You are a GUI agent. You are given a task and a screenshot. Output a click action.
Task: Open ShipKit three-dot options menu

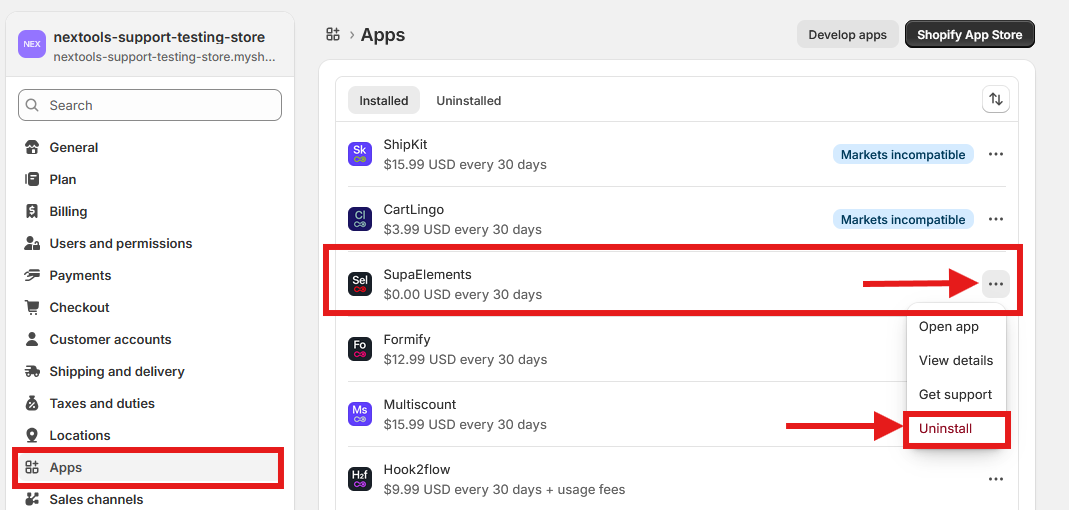995,154
